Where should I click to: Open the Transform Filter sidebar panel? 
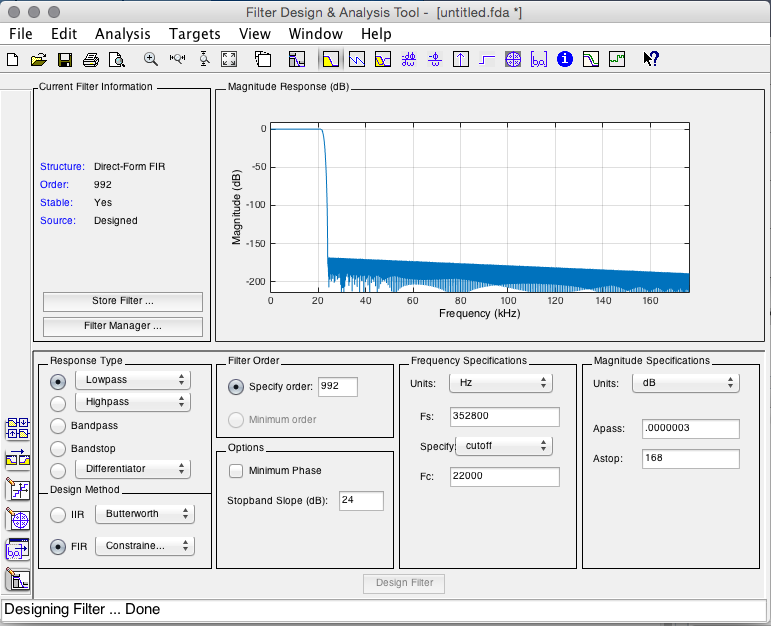point(18,459)
